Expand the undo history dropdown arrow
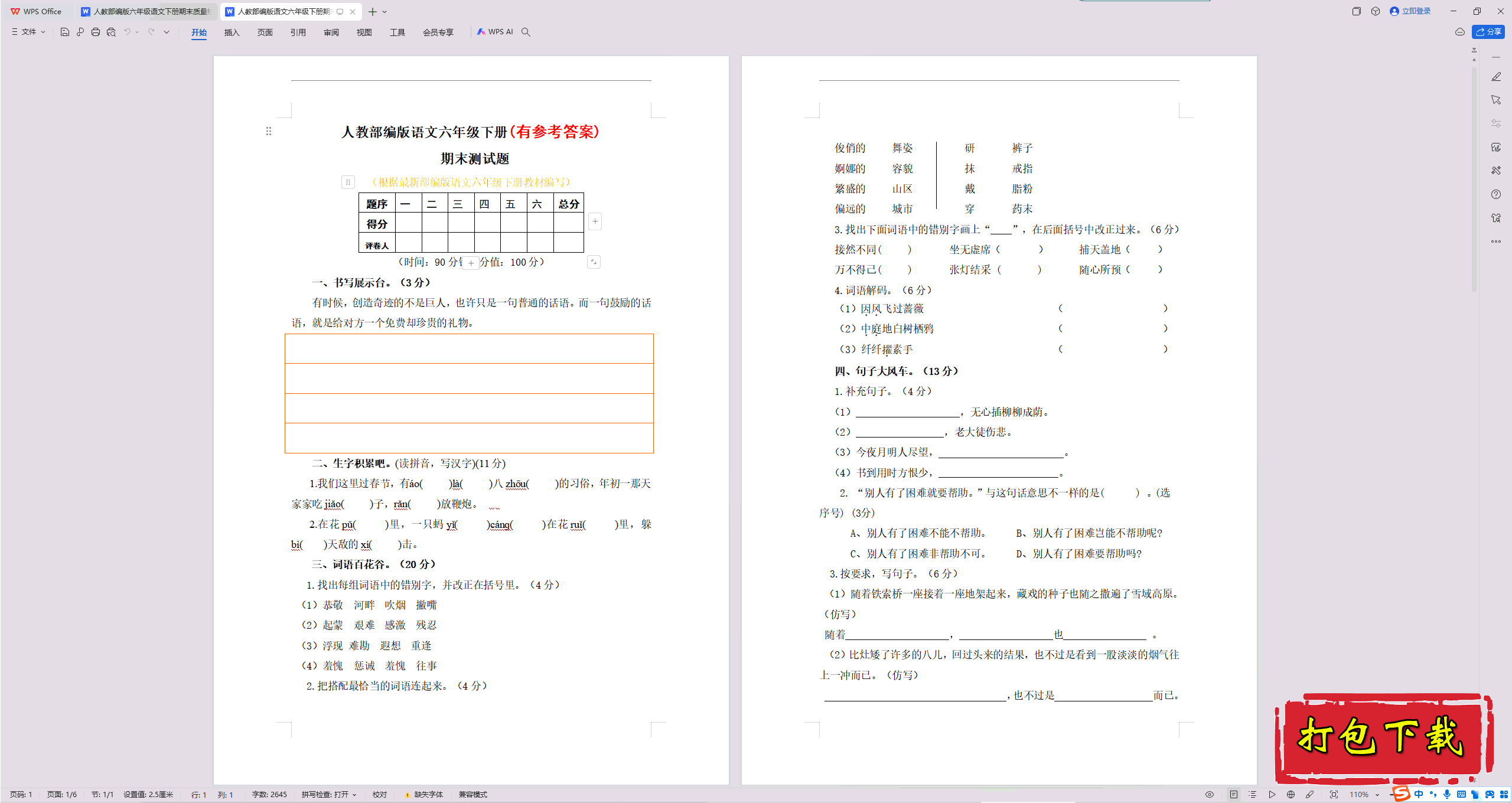The image size is (1512, 803). click(x=137, y=32)
